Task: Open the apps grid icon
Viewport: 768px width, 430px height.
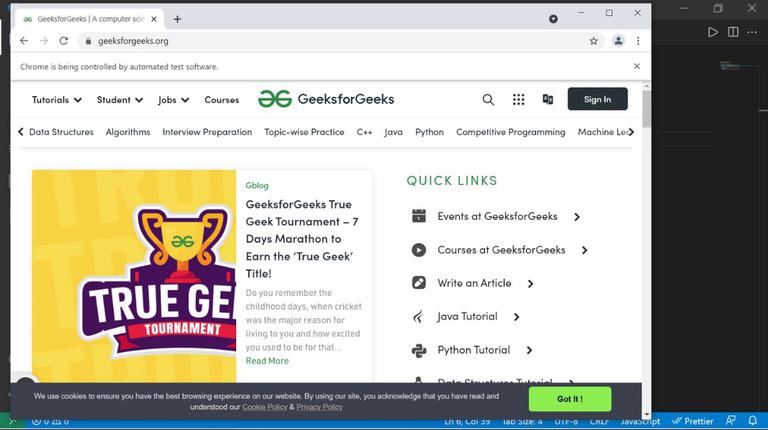Action: [x=518, y=100]
